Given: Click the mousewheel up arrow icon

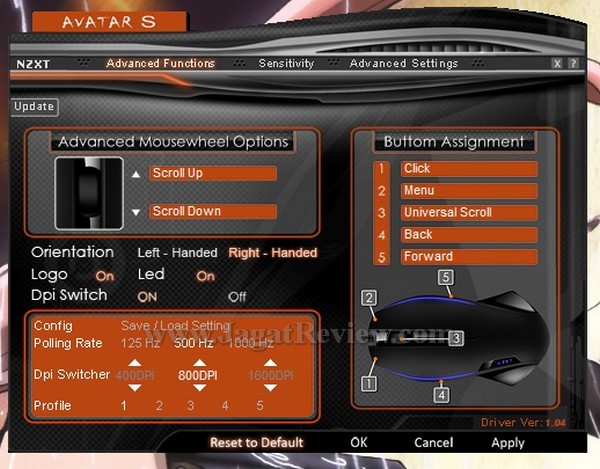Looking at the screenshot, I should pos(136,174).
